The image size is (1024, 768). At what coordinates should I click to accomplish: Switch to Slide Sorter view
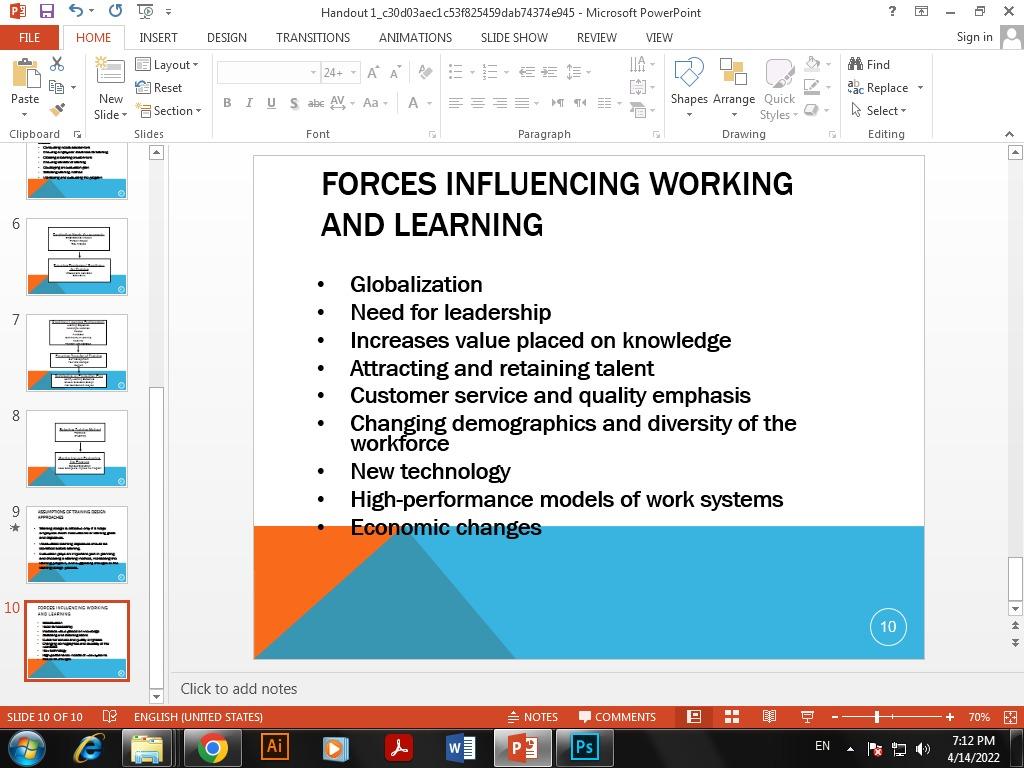[x=732, y=716]
